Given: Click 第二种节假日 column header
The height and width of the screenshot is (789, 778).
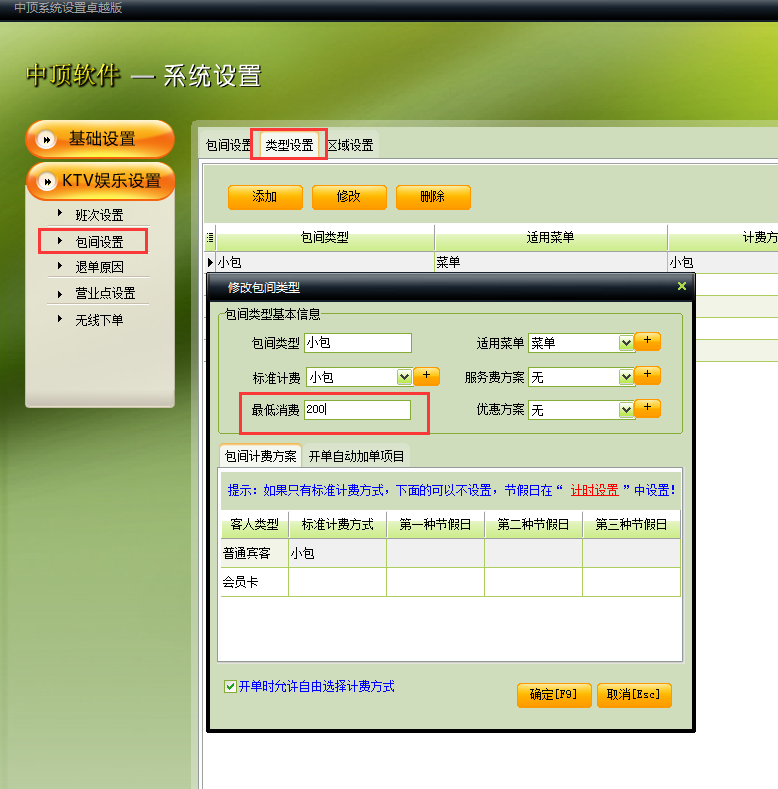Looking at the screenshot, I should pyautogui.click(x=533, y=525).
